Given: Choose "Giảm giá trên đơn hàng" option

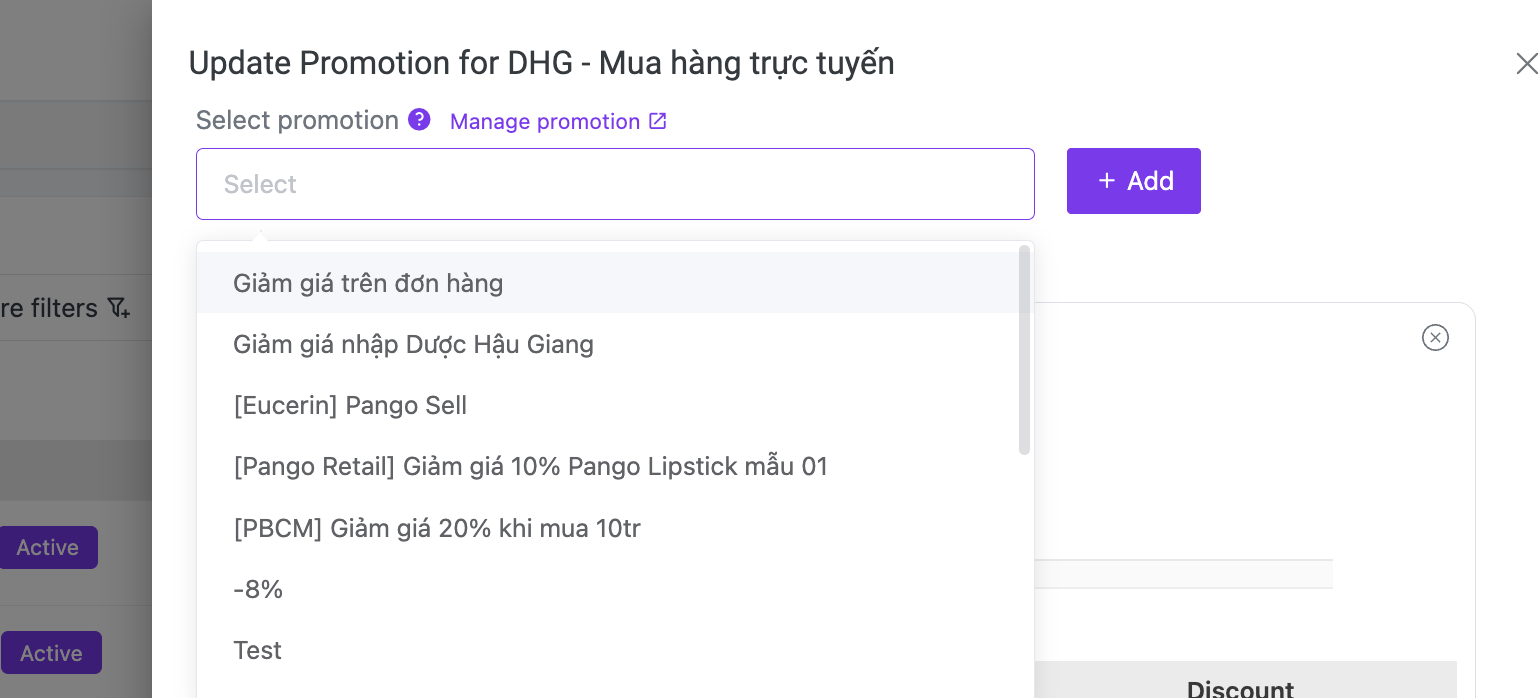Looking at the screenshot, I should tap(368, 283).
